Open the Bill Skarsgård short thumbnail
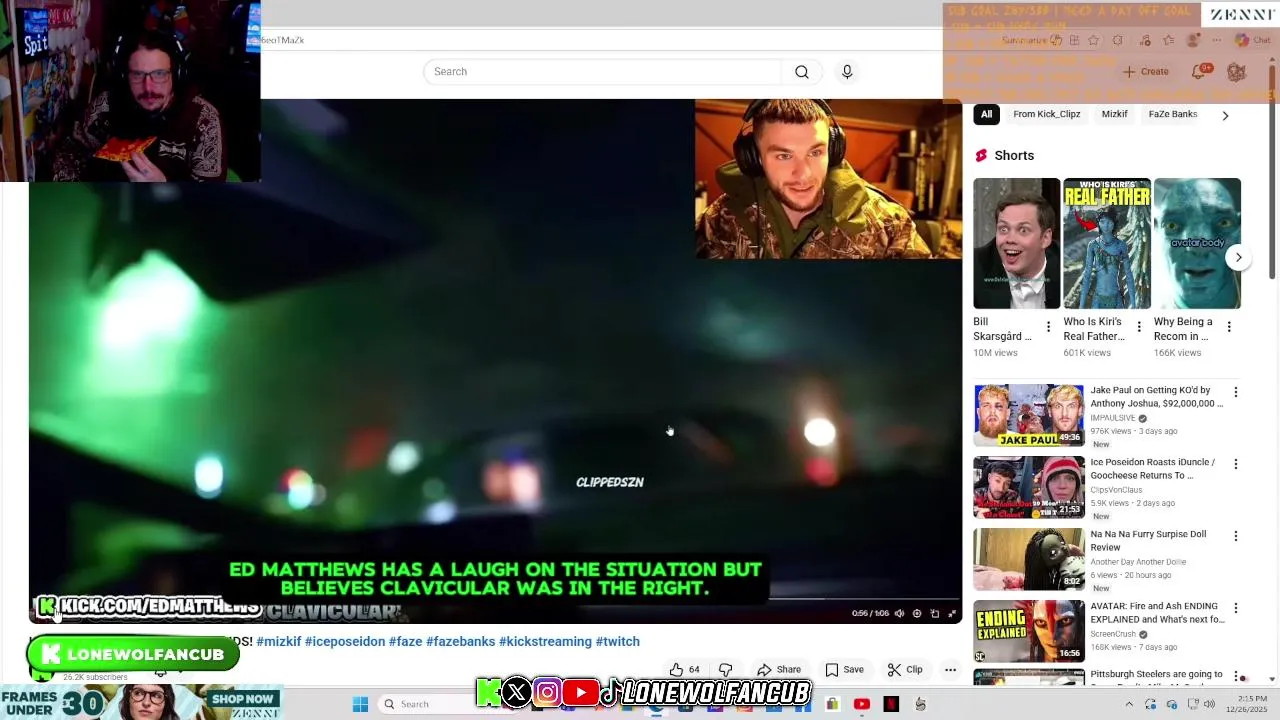The image size is (1280, 720). click(x=1016, y=243)
